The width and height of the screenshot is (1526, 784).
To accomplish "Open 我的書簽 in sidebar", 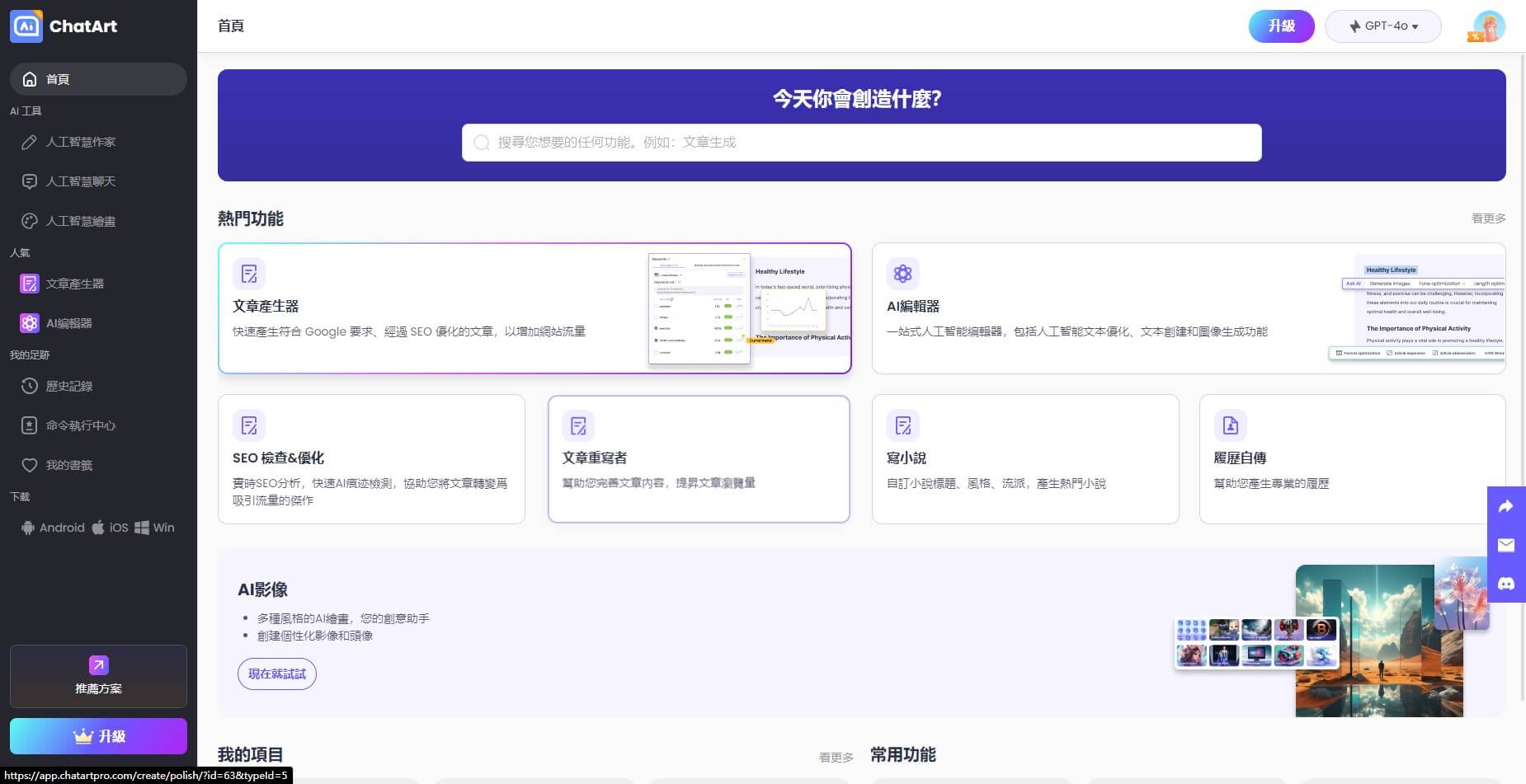I will (98, 465).
